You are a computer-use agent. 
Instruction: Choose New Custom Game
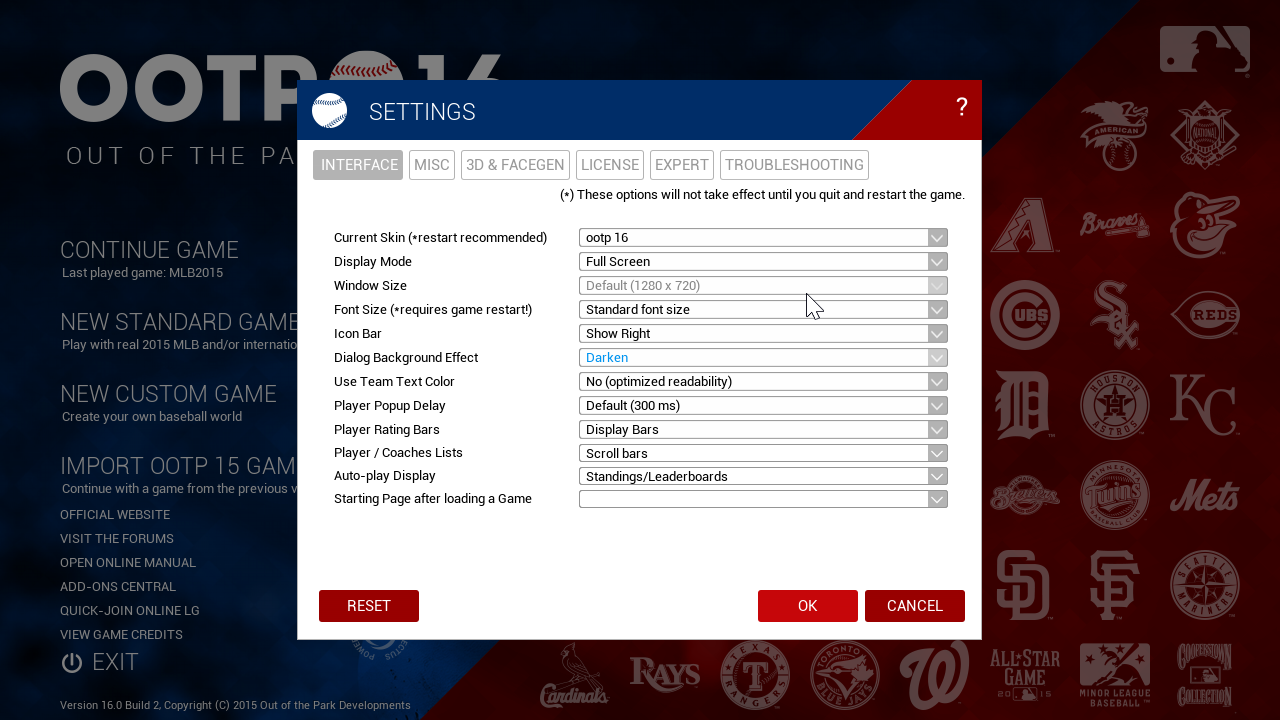168,394
